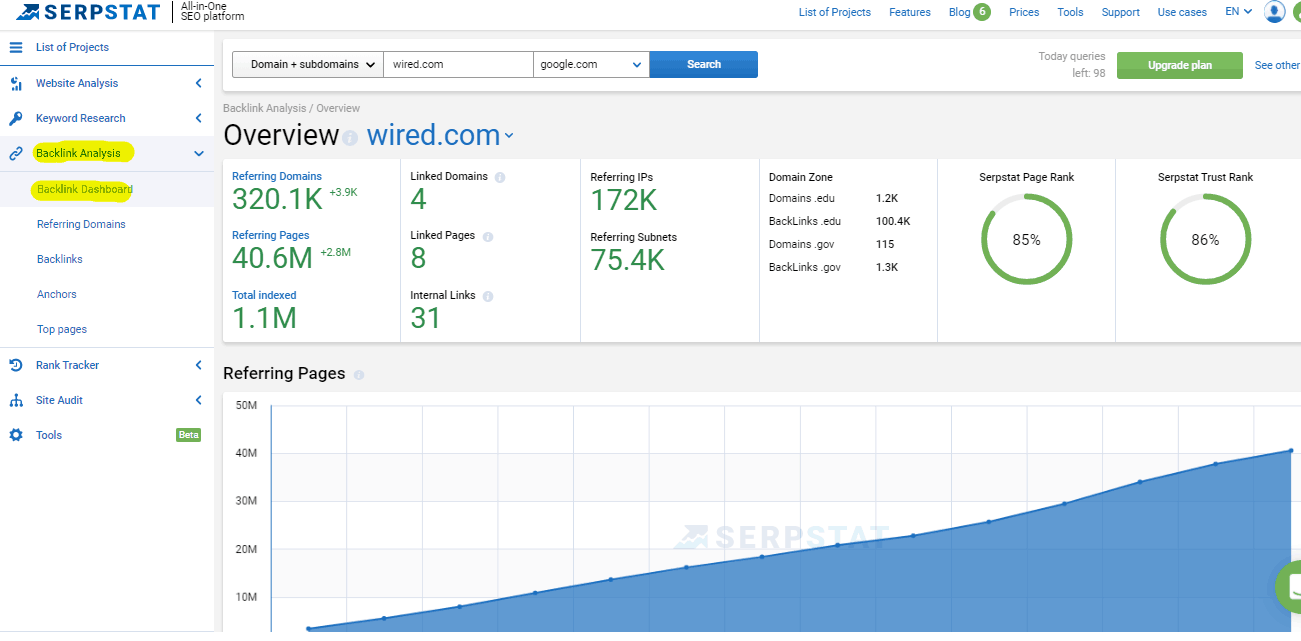Click the Beta badge next to Tools
The image size is (1301, 641).
tap(188, 435)
